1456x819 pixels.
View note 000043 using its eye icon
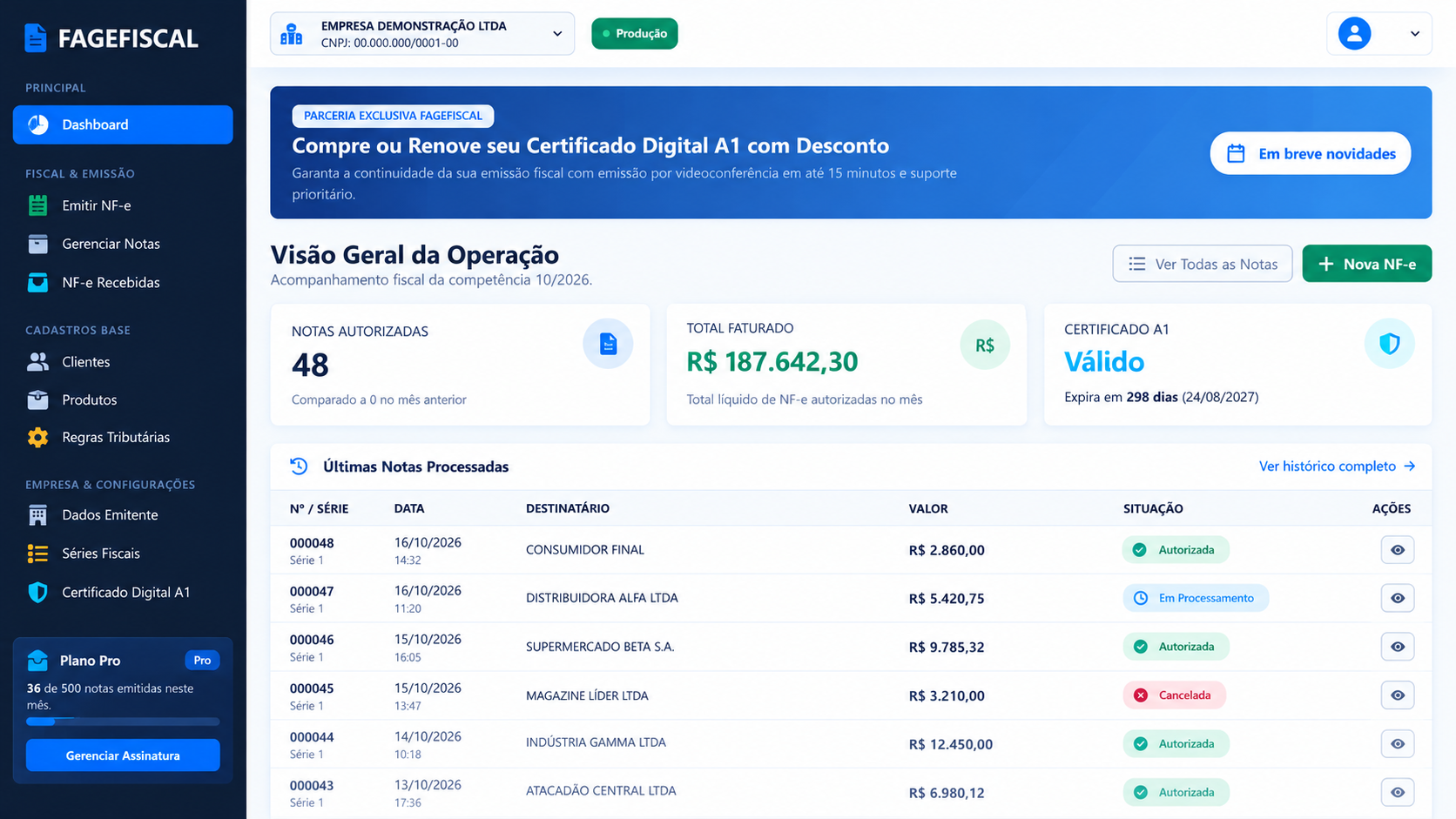point(1397,792)
